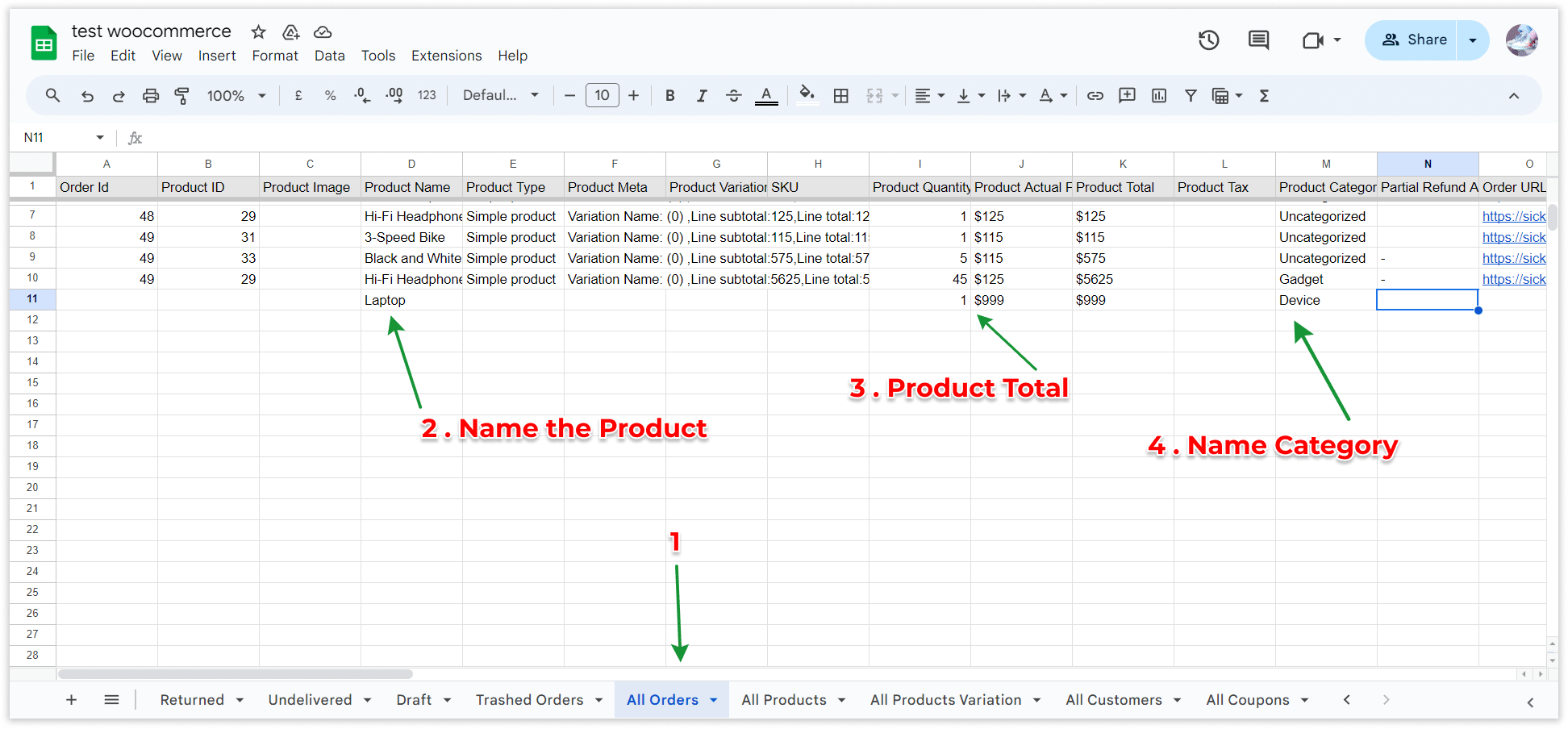This screenshot has height=729, width=1568.
Task: Click the font size input field
Action: point(602,96)
